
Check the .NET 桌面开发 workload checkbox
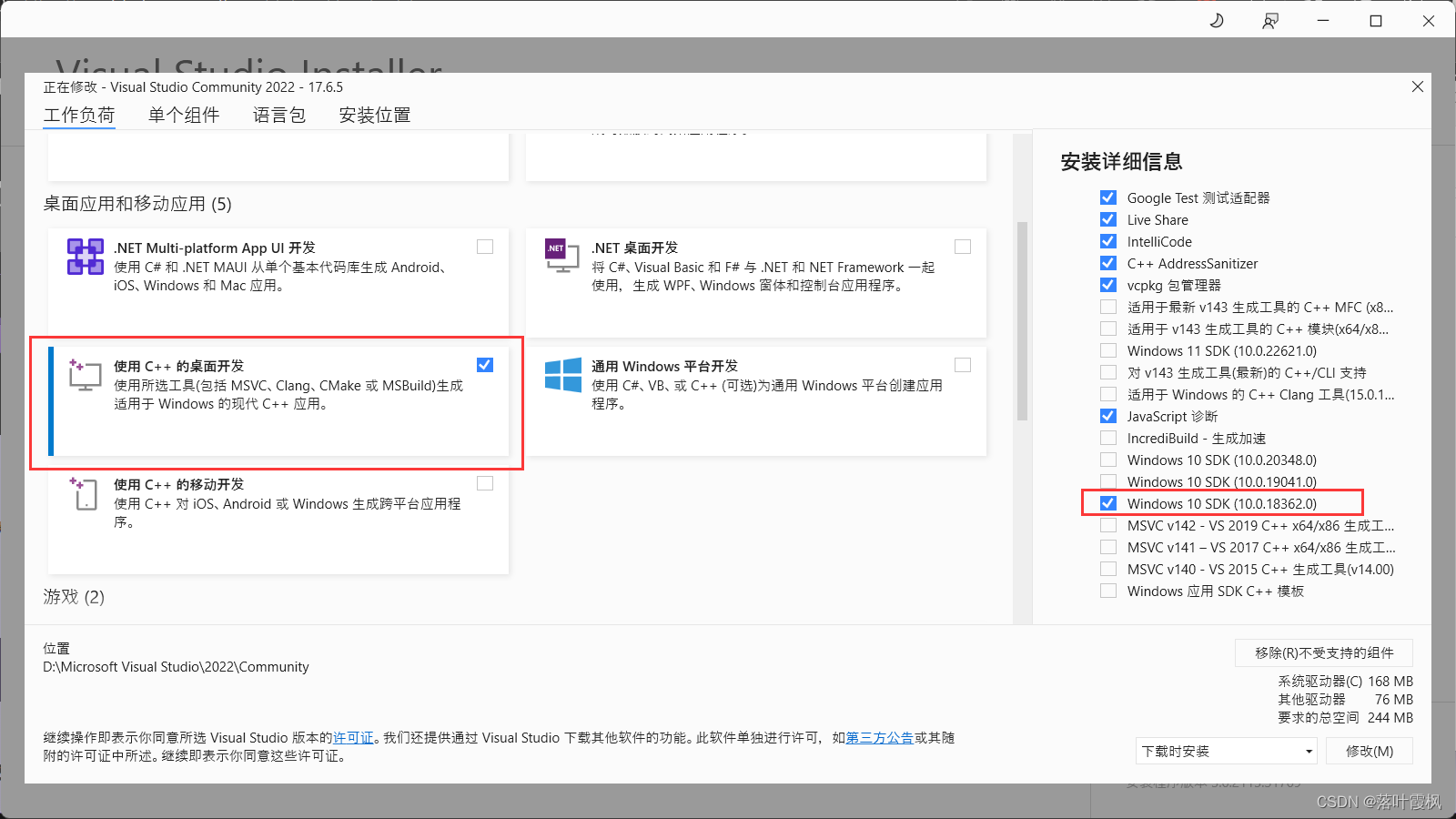coord(963,247)
